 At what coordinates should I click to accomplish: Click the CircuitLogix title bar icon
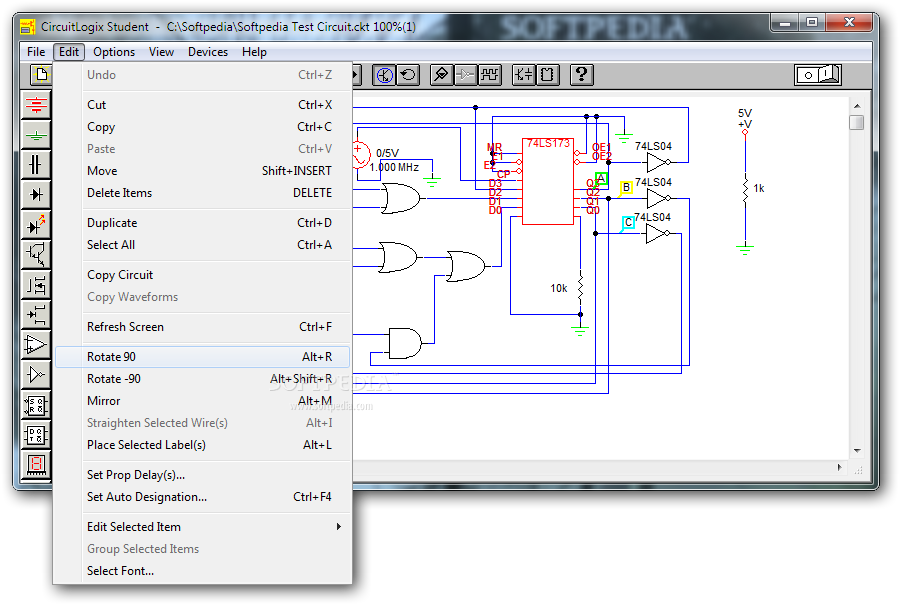click(x=28, y=26)
